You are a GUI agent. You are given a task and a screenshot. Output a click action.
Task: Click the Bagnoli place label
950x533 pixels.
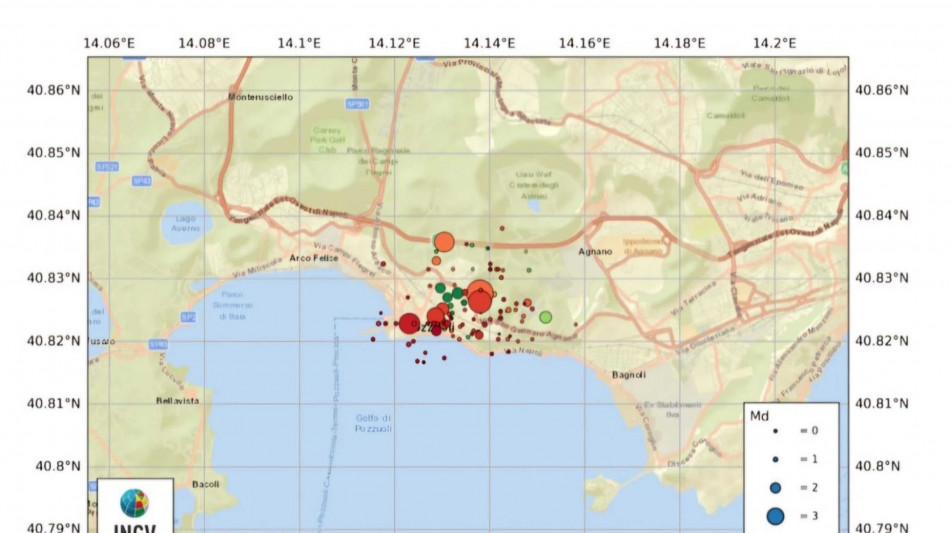[x=628, y=375]
